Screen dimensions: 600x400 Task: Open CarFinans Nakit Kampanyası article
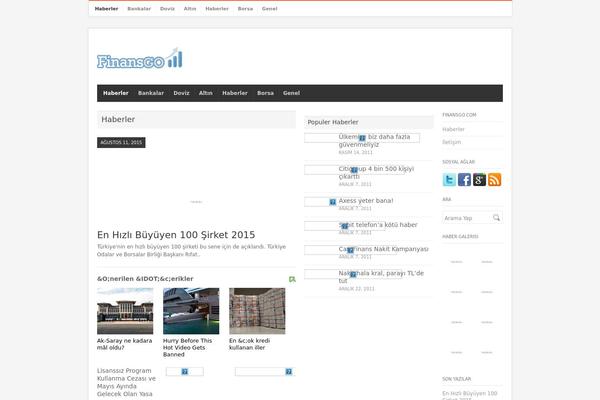[383, 249]
